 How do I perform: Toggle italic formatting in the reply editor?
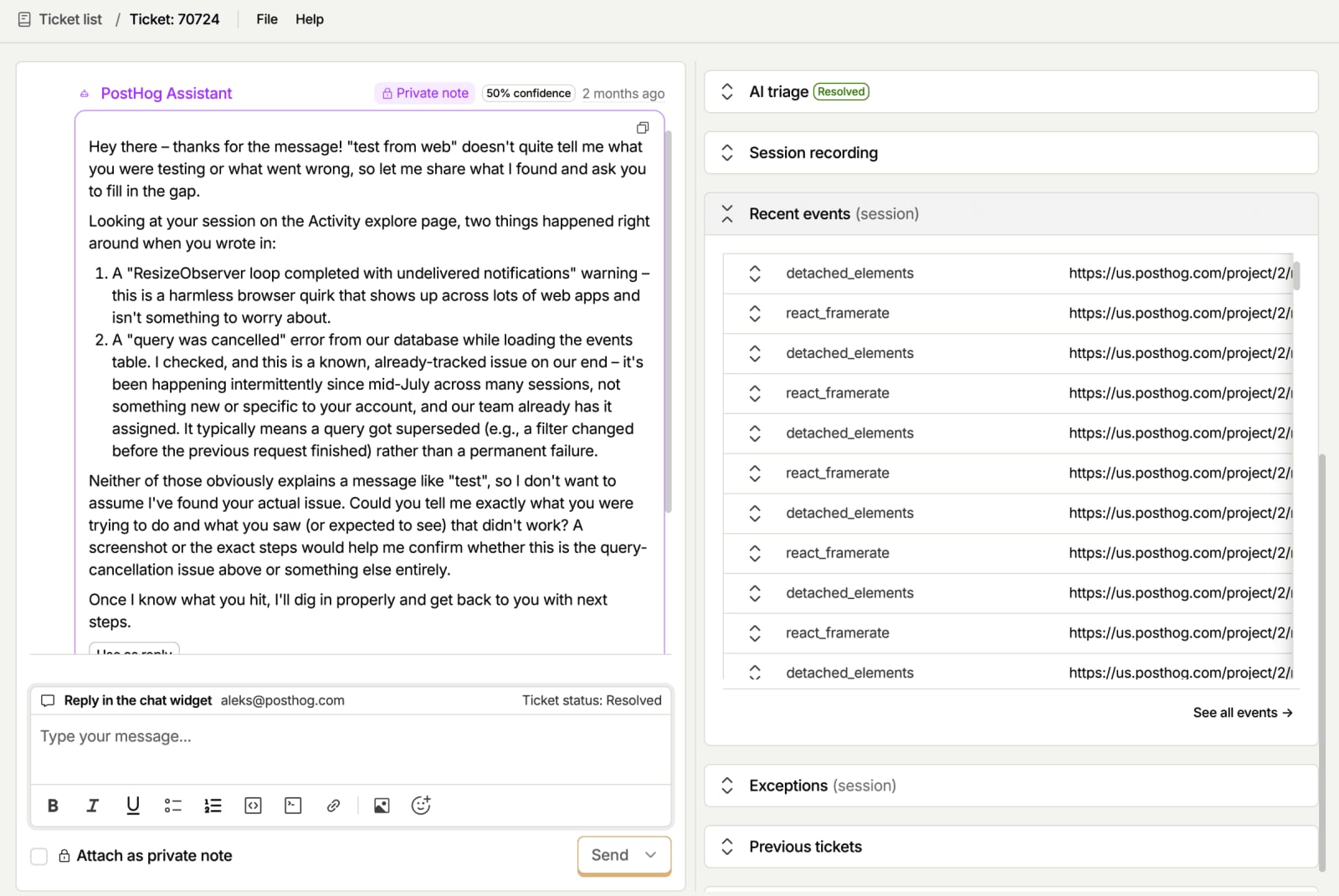(x=93, y=806)
